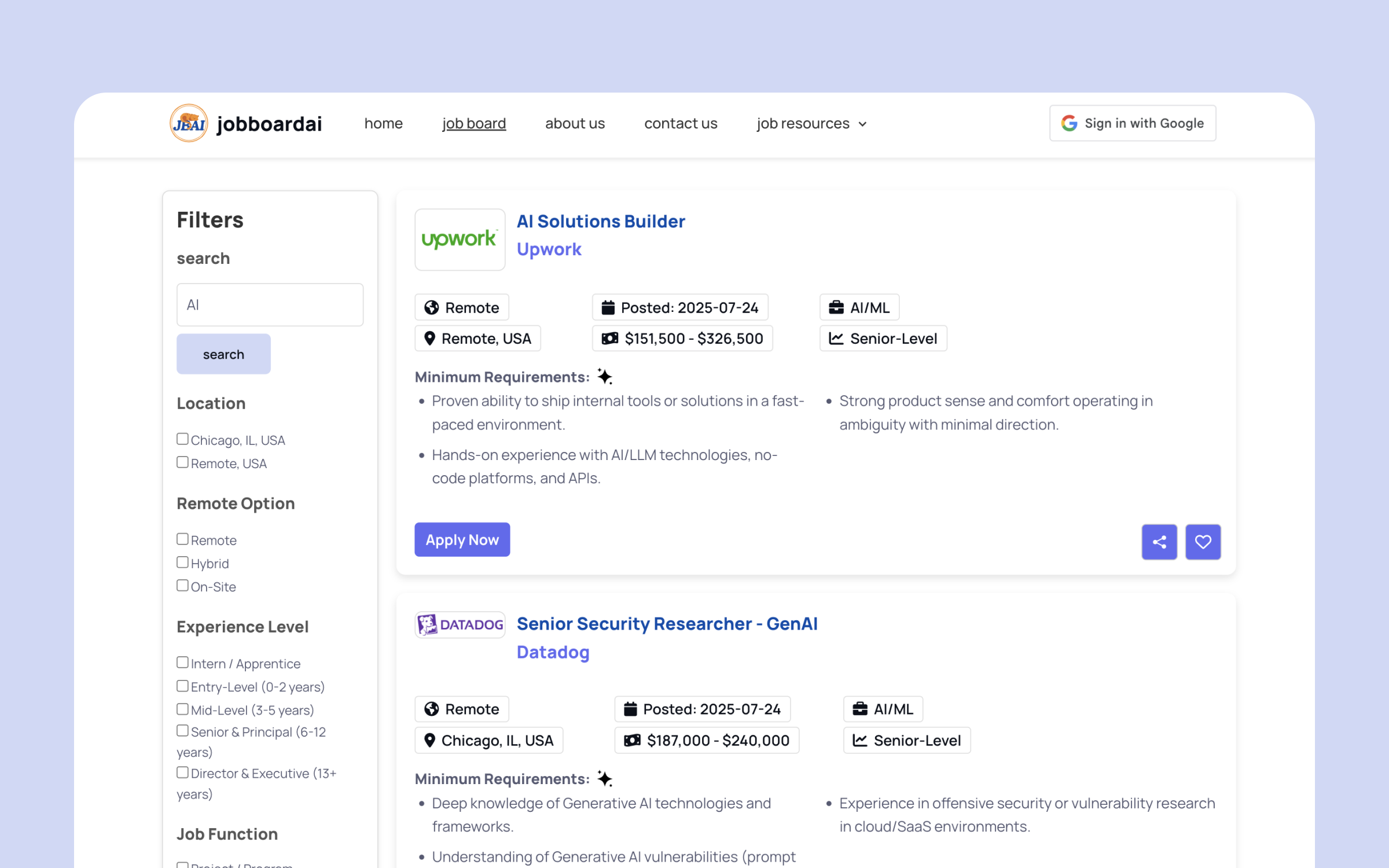Click location pin in Remote, USA tag
Viewport: 1389px width, 868px height.
pos(429,338)
